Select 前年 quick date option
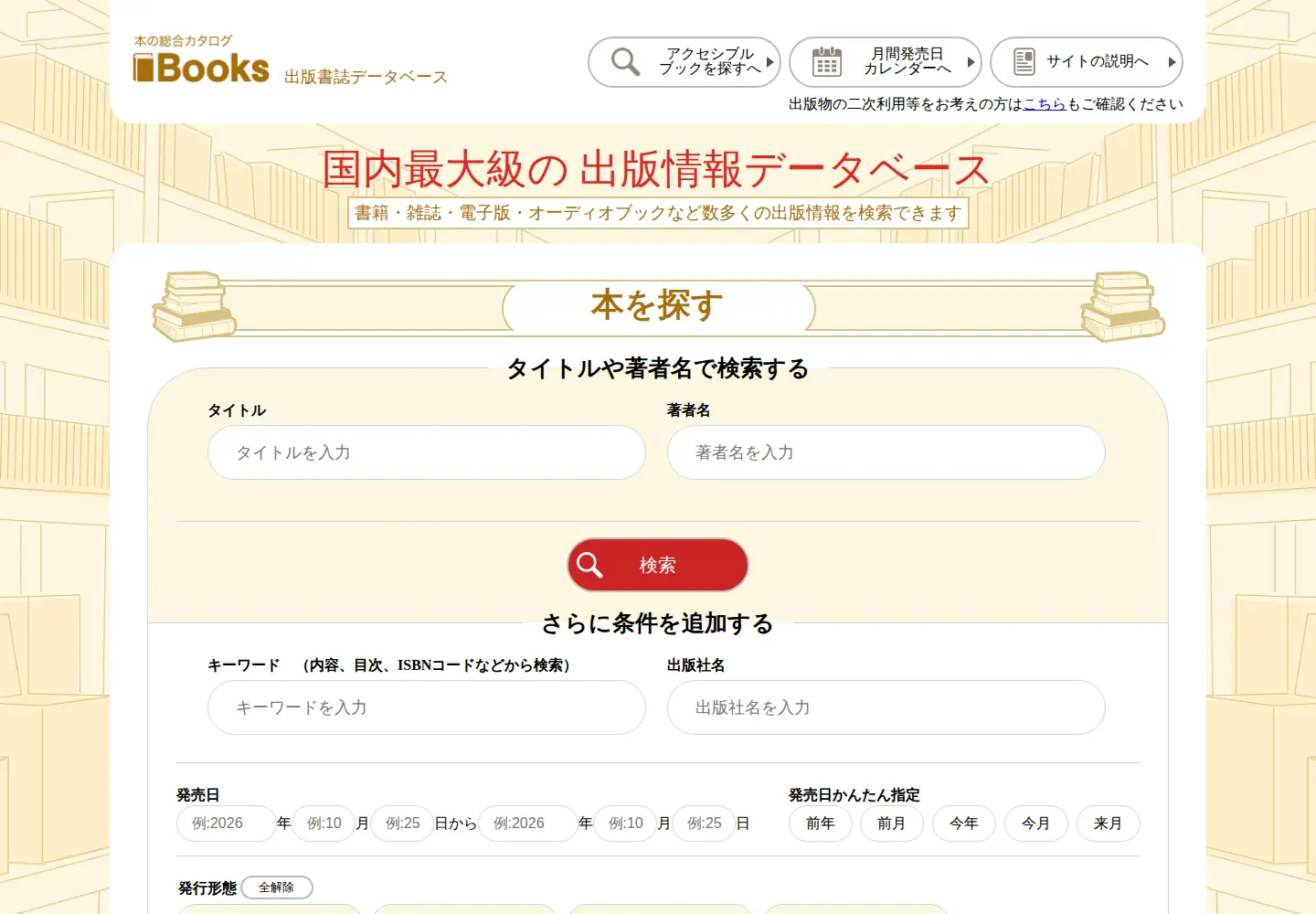 click(821, 824)
